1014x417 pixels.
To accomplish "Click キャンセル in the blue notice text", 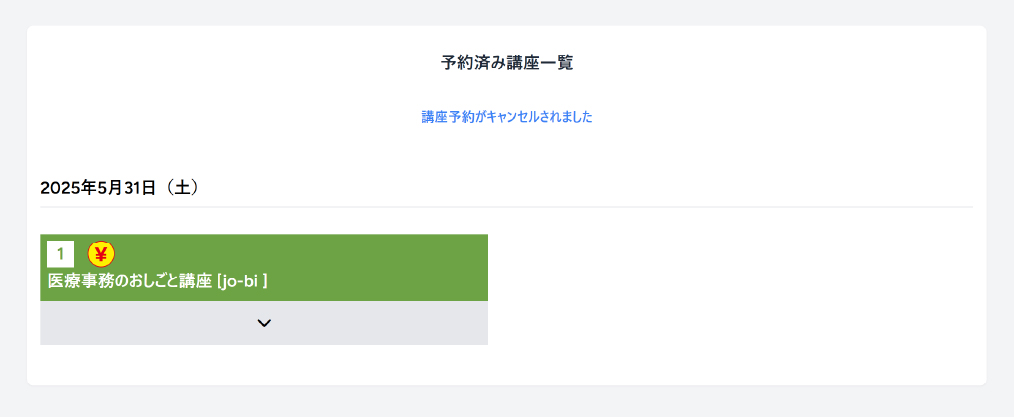I will (512, 117).
